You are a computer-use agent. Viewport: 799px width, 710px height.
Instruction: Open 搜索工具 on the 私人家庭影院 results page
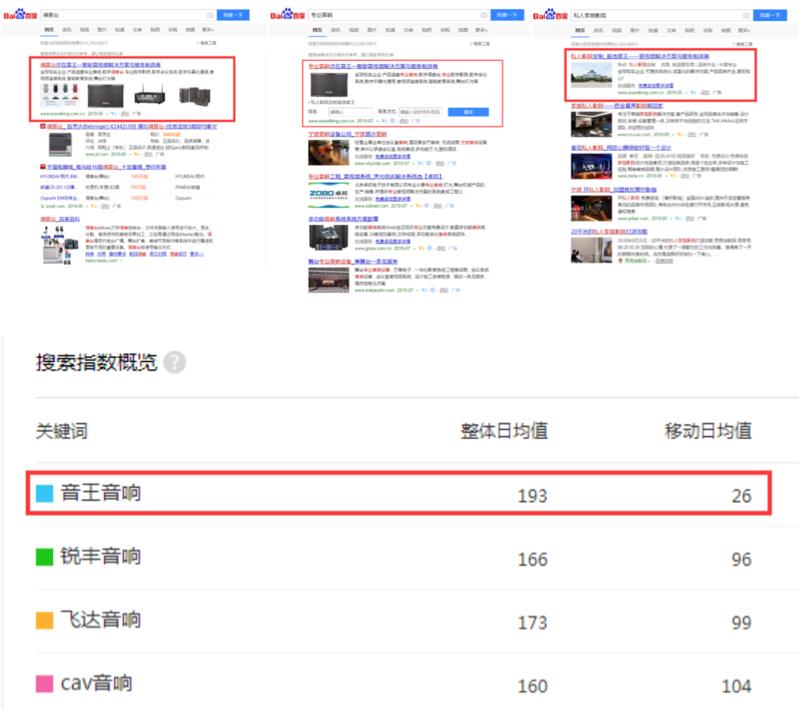(740, 44)
